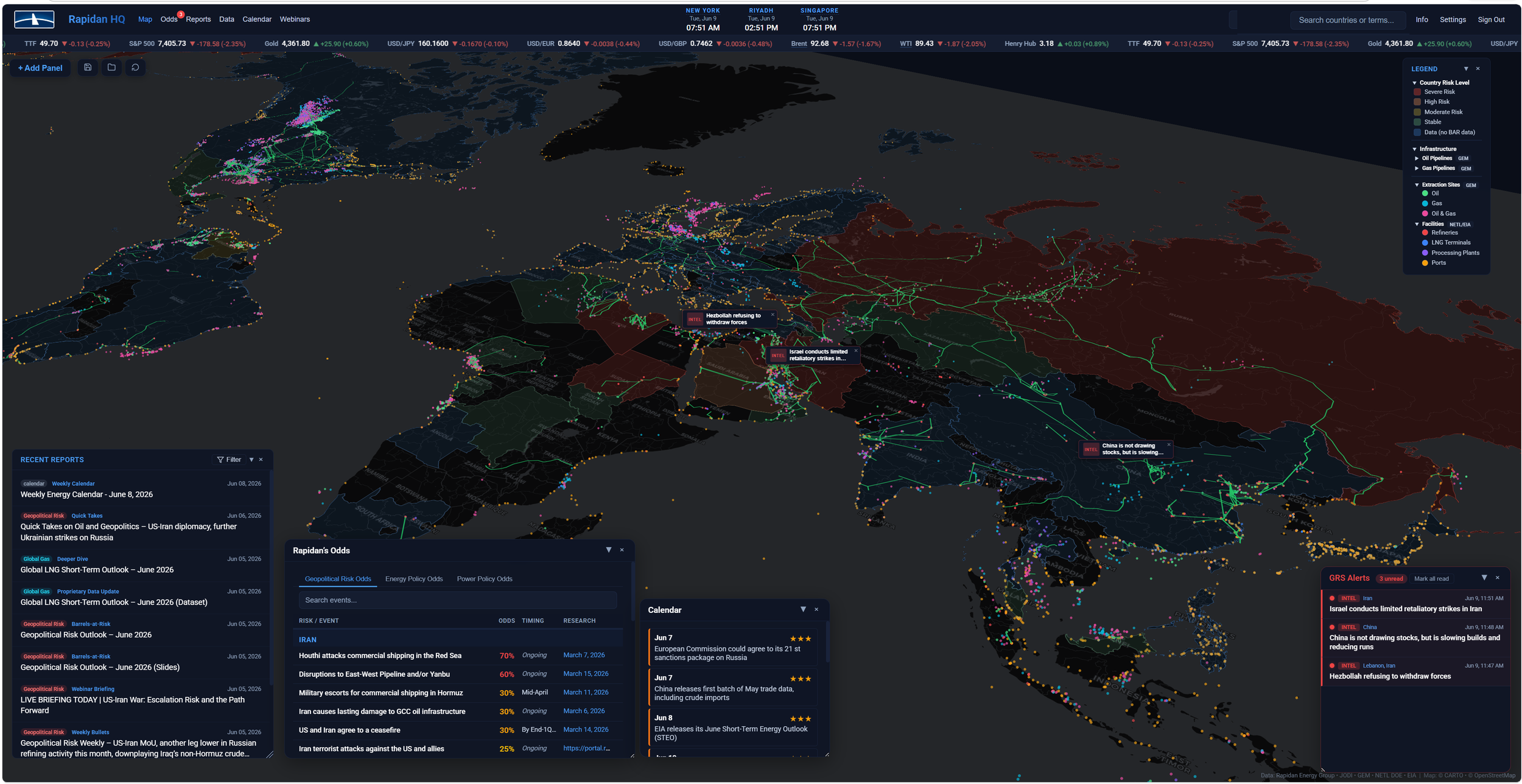Click the Moderate Risk color swatch
This screenshot has width=1522, height=784.
tap(1417, 112)
